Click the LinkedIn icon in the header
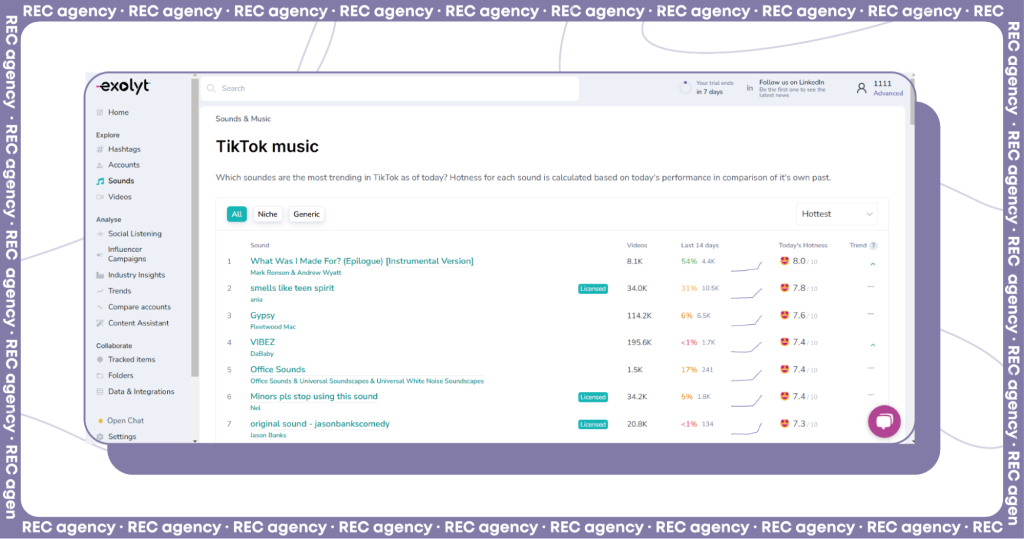Screen dimensions: 1024x539 coord(750,88)
